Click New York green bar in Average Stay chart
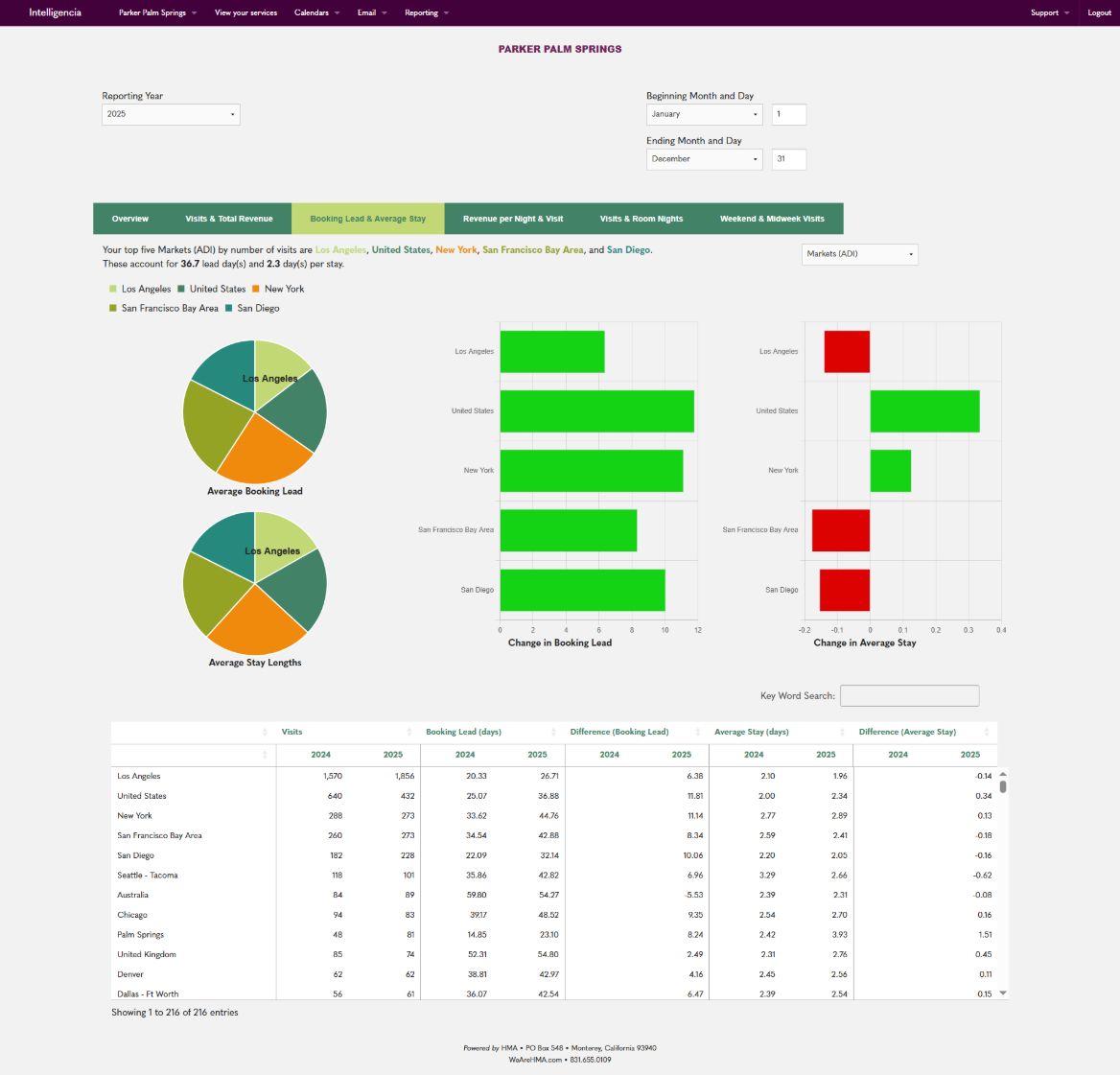The width and height of the screenshot is (1120, 1075). (891, 471)
